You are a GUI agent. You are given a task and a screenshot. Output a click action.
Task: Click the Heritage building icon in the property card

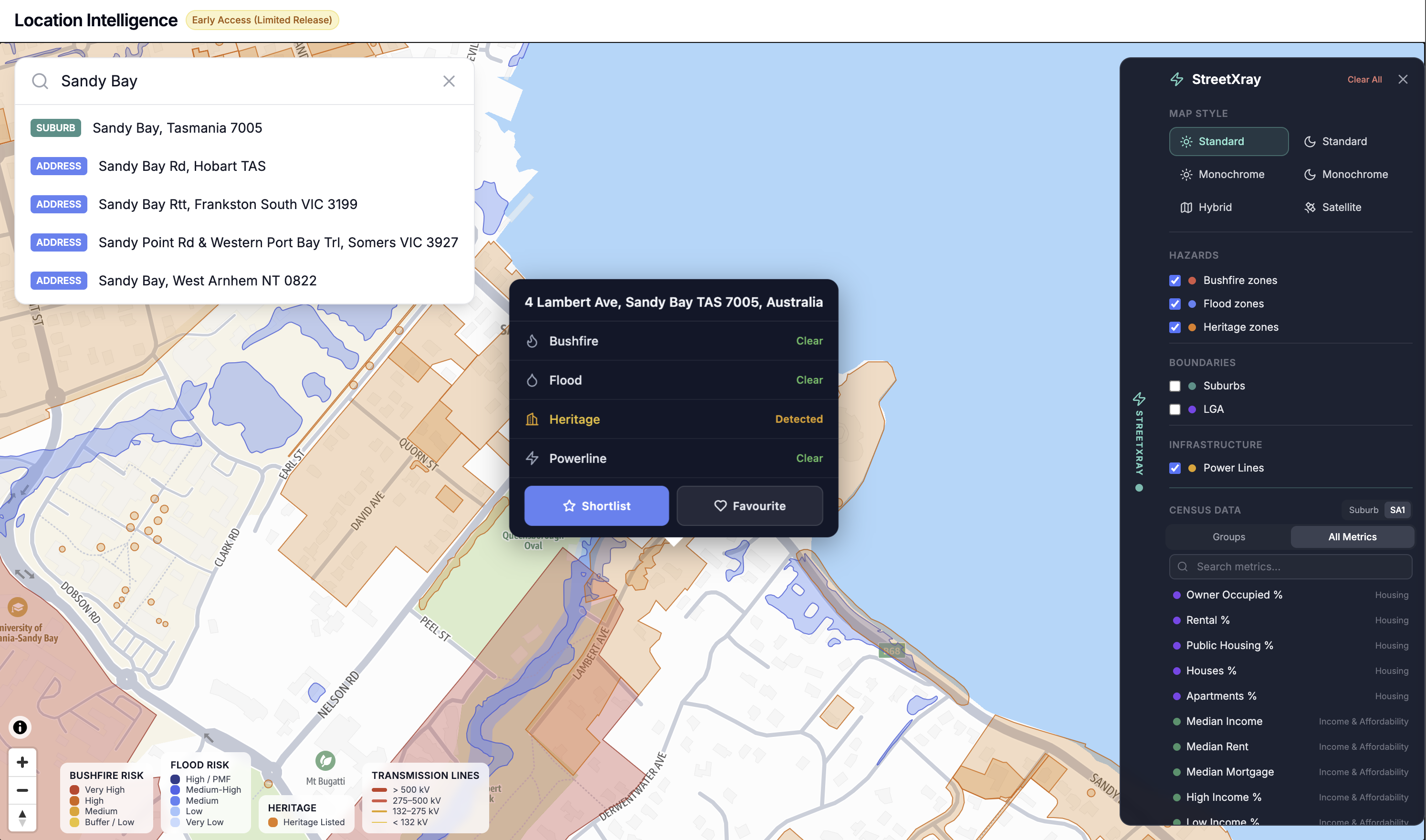click(x=533, y=419)
